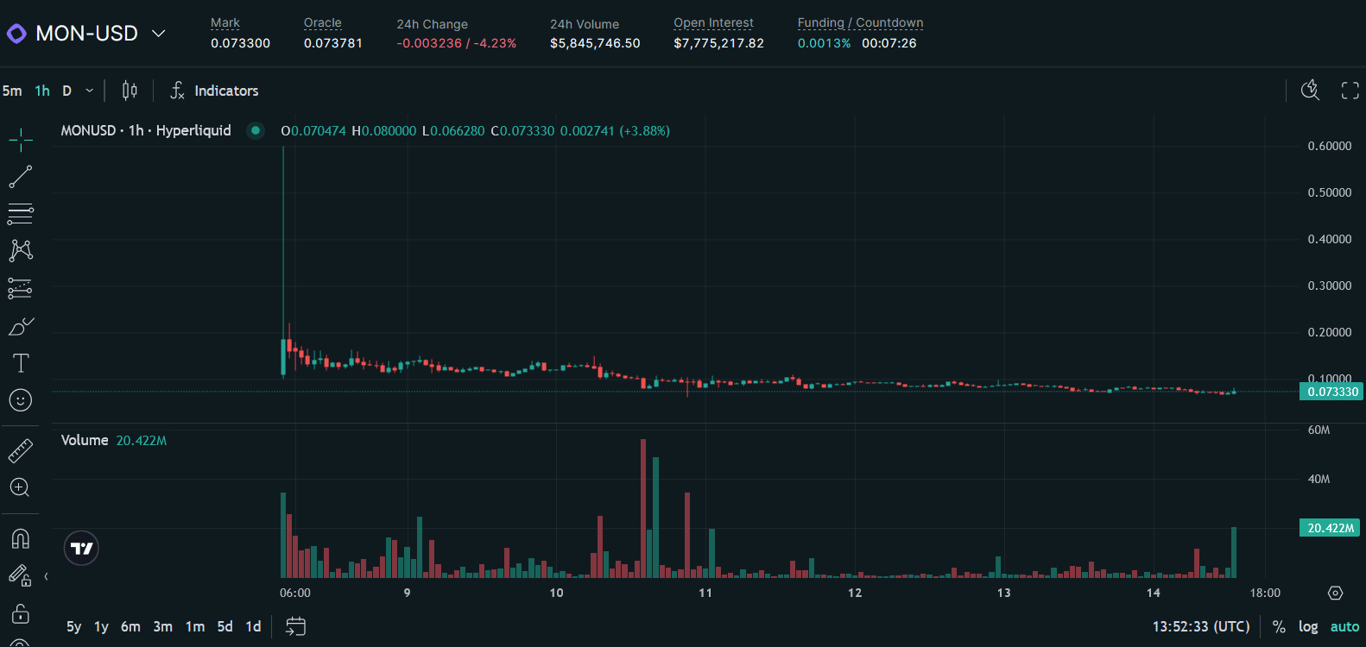This screenshot has height=647, width=1366.
Task: Switch to the 5m timeframe
Action: [12, 90]
